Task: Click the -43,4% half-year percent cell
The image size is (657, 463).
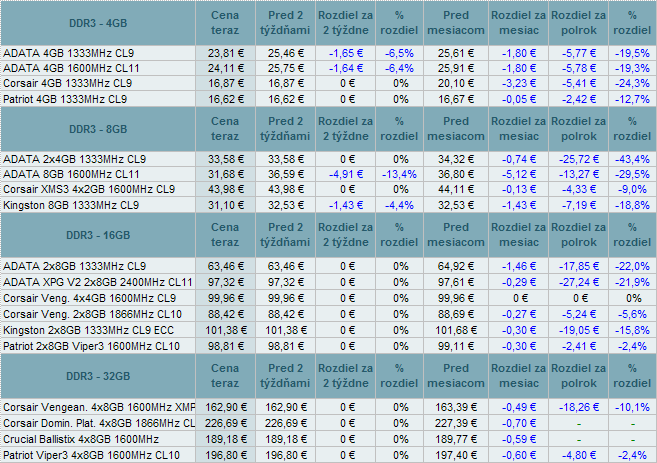Action: coord(632,159)
